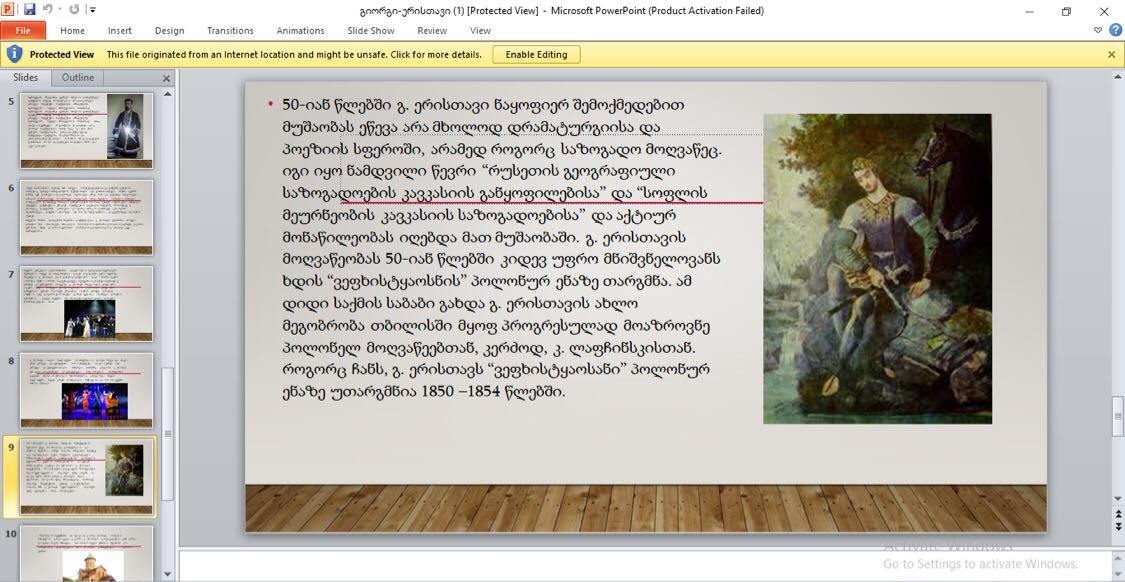
Task: Restore down the PowerPoint window
Action: tap(1067, 11)
